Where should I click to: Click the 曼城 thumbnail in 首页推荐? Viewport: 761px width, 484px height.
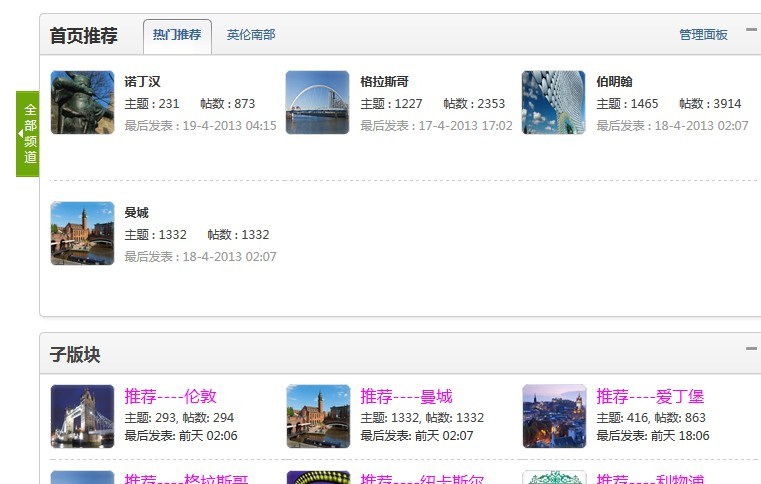[x=82, y=234]
